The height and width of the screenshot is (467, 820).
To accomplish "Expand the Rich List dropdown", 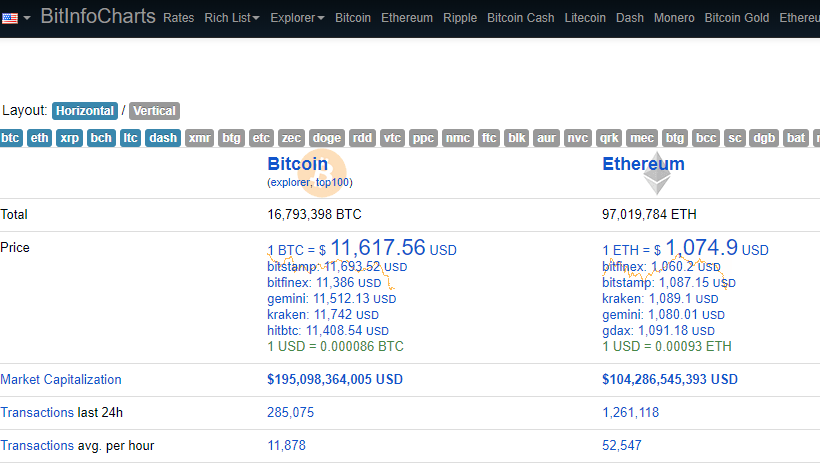I will click(232, 18).
